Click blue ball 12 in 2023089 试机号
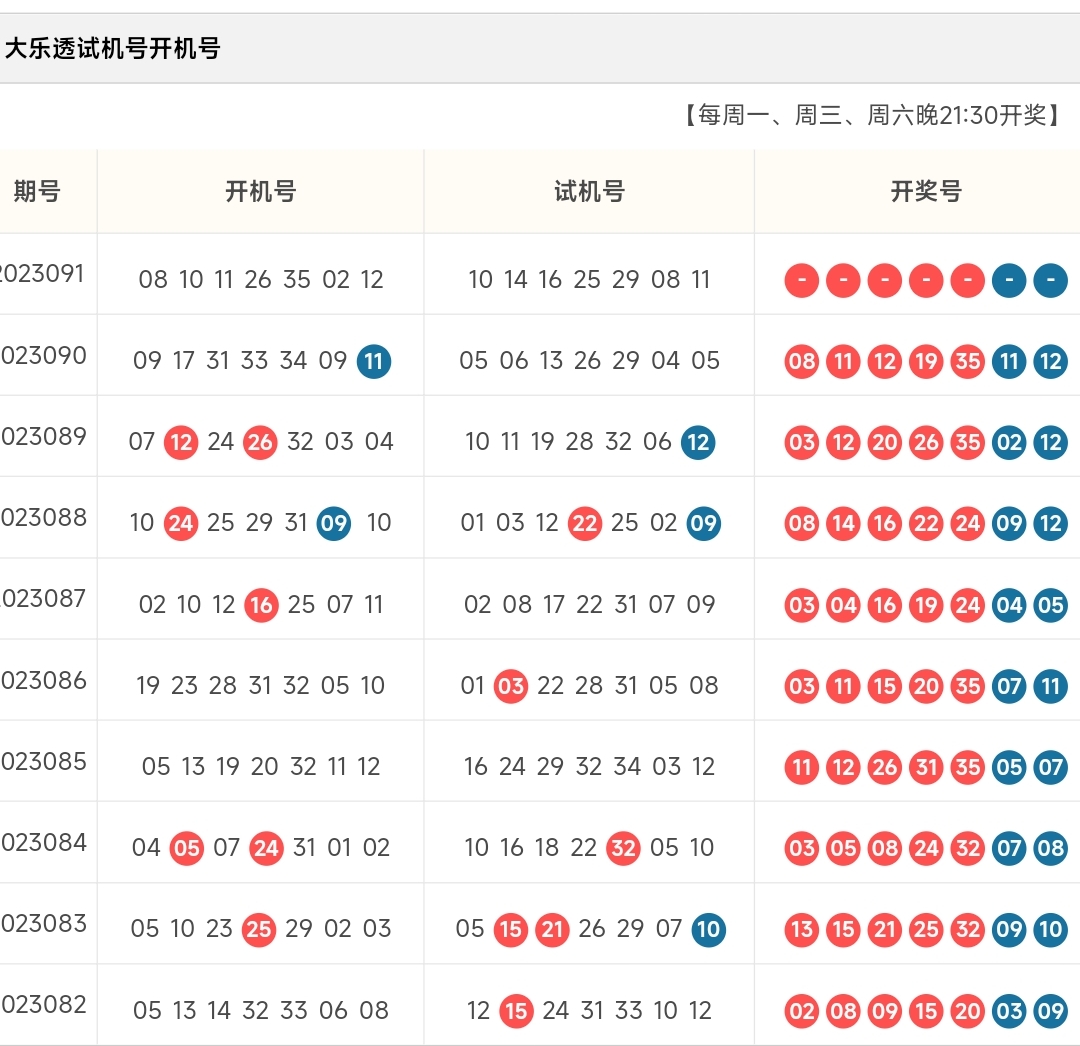This screenshot has height=1046, width=1080. click(698, 442)
